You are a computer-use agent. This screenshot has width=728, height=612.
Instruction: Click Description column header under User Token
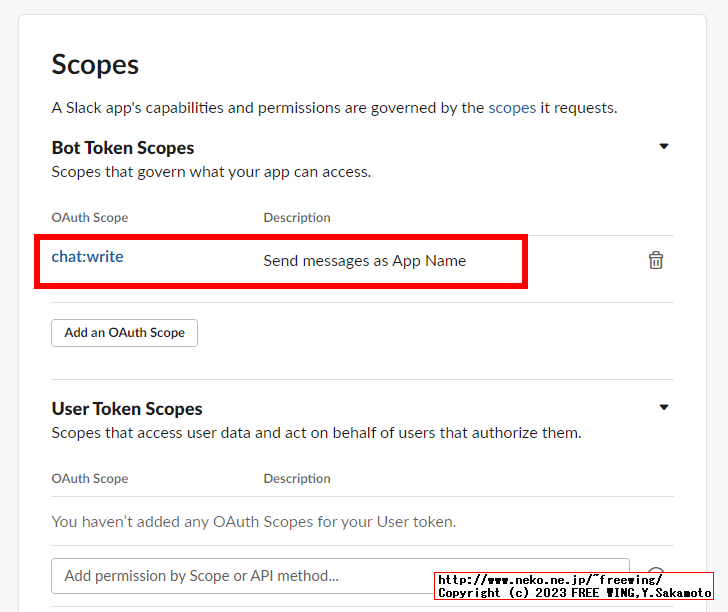pos(297,479)
